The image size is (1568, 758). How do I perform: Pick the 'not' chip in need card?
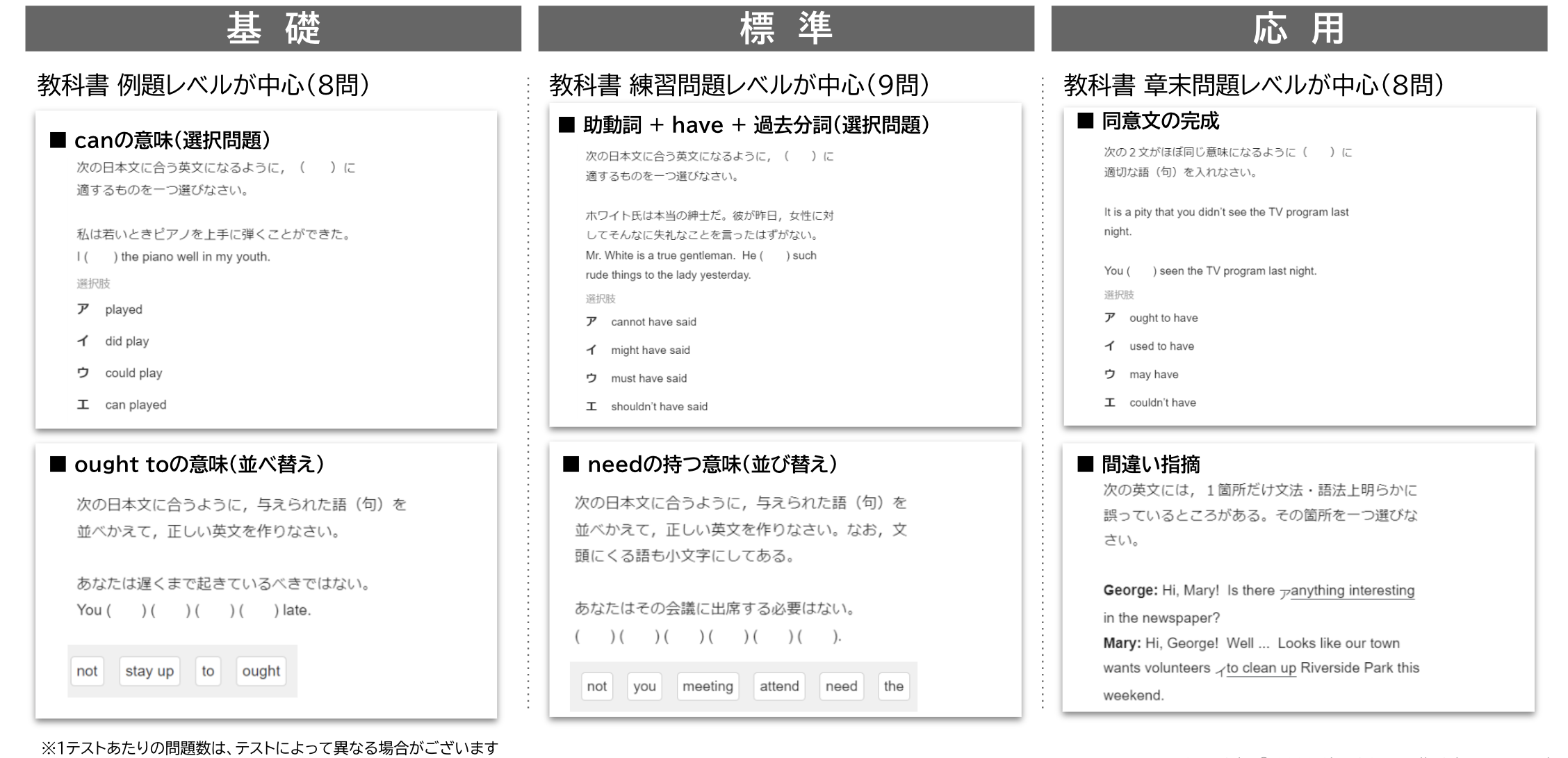pyautogui.click(x=597, y=686)
